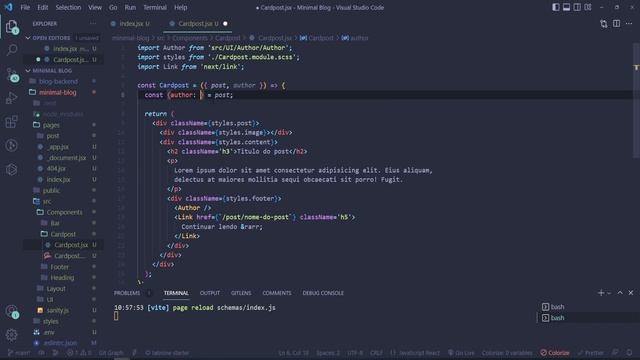Click the Colorize status bar button

click(x=555, y=353)
